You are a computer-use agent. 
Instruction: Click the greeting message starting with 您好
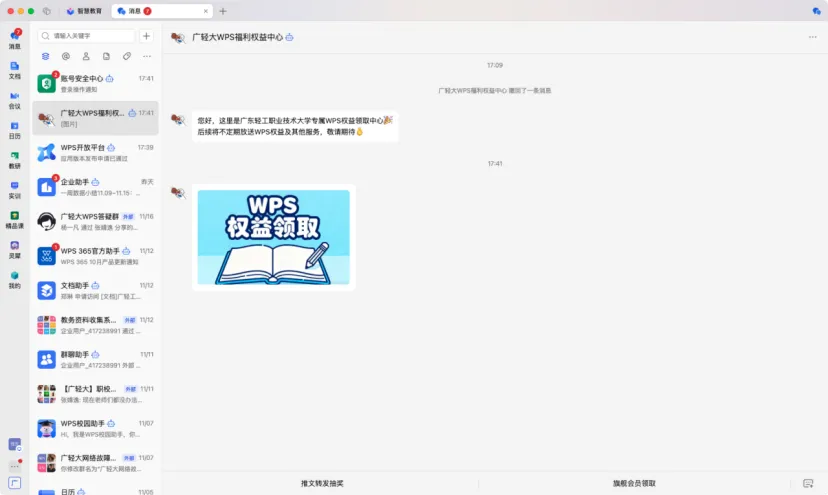pyautogui.click(x=295, y=126)
